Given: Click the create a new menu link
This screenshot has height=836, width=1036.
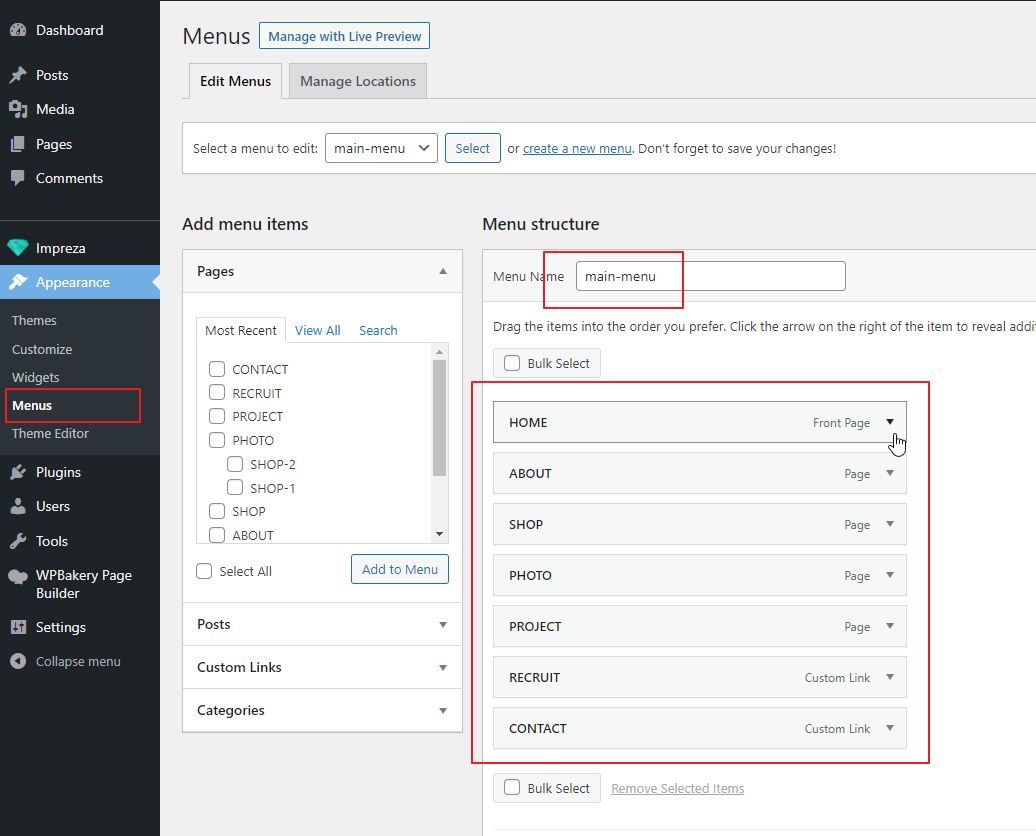Looking at the screenshot, I should click(577, 149).
